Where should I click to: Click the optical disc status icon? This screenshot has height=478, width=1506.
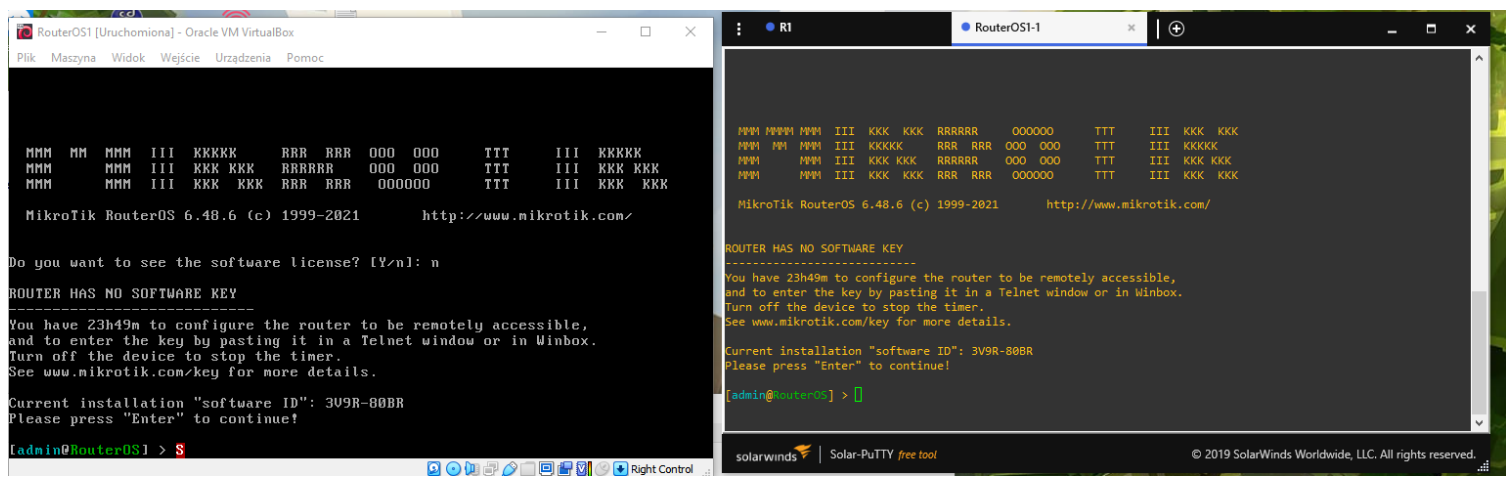pos(452,469)
